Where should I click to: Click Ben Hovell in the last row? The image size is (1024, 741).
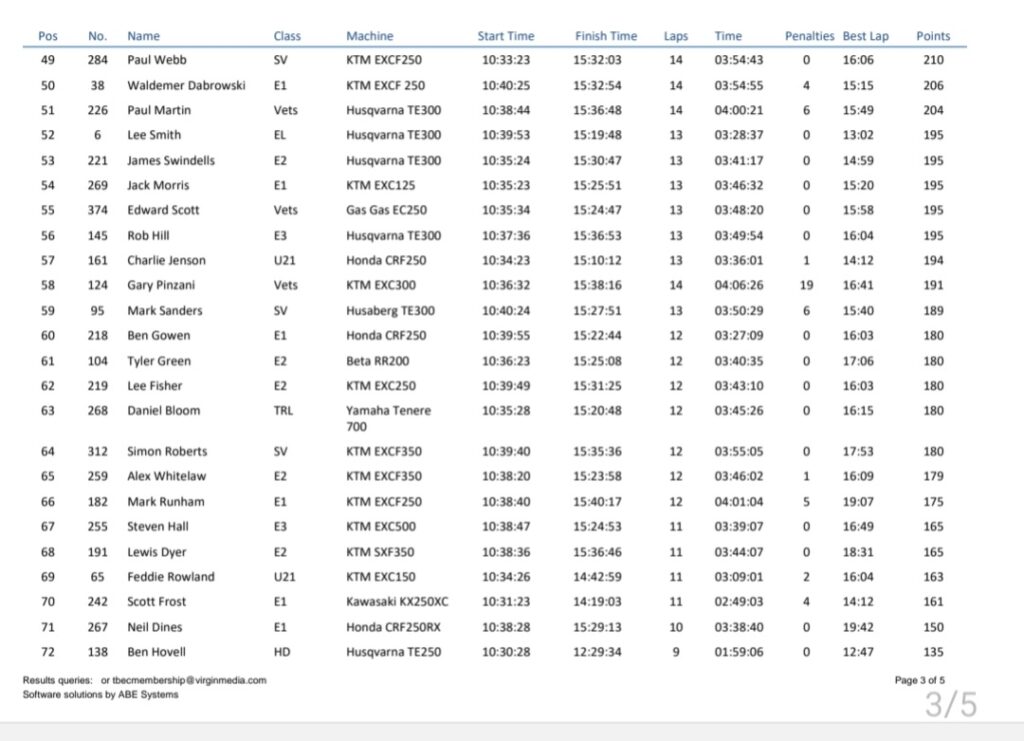tap(157, 652)
